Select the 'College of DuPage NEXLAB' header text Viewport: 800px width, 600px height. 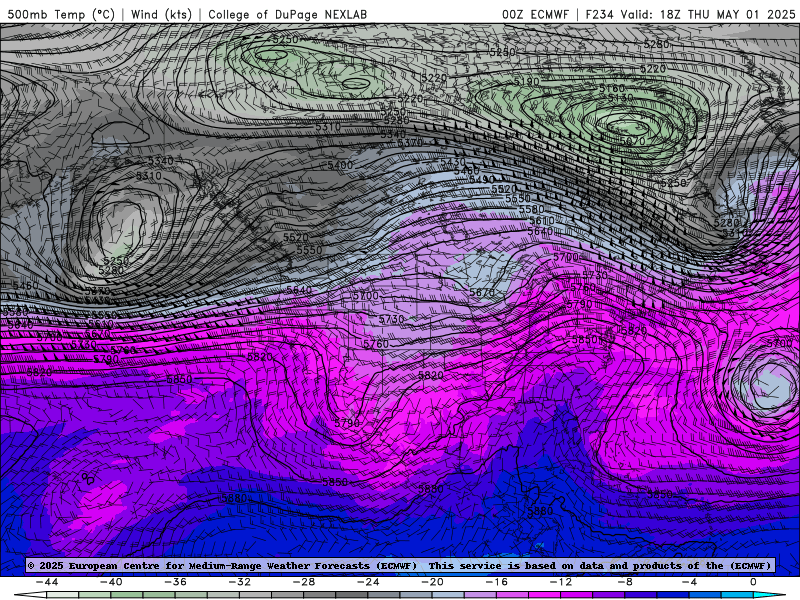tap(287, 14)
